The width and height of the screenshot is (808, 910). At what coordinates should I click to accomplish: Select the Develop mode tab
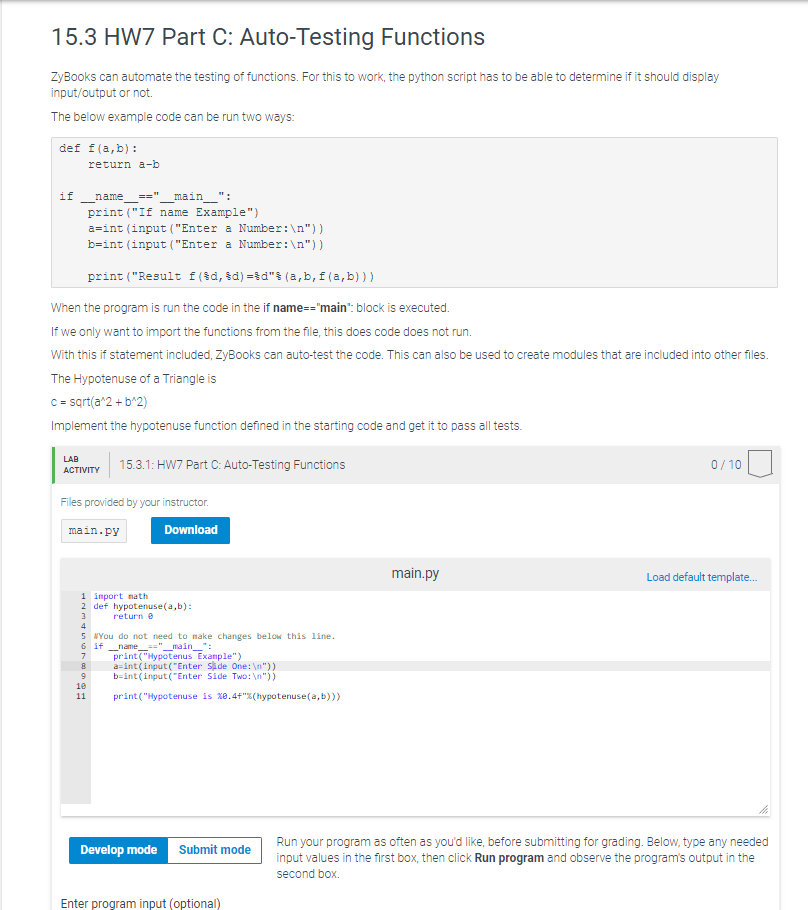coord(118,850)
